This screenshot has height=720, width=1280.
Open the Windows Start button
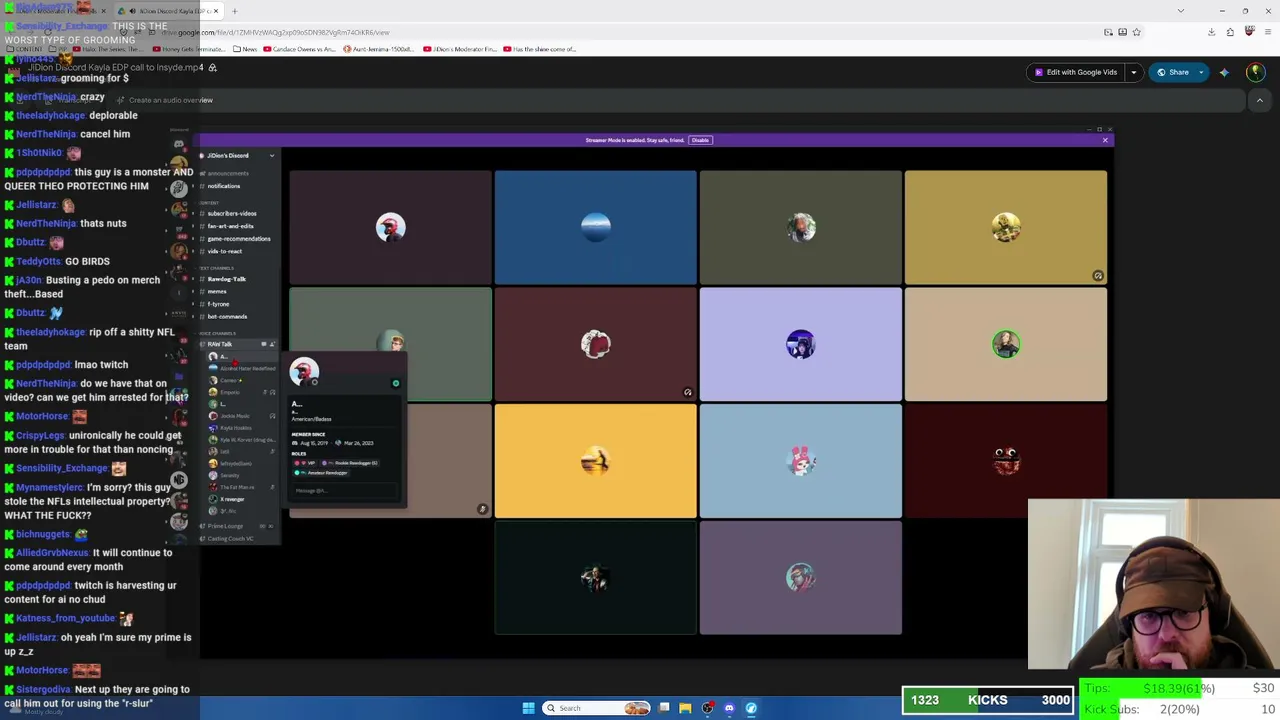click(528, 708)
